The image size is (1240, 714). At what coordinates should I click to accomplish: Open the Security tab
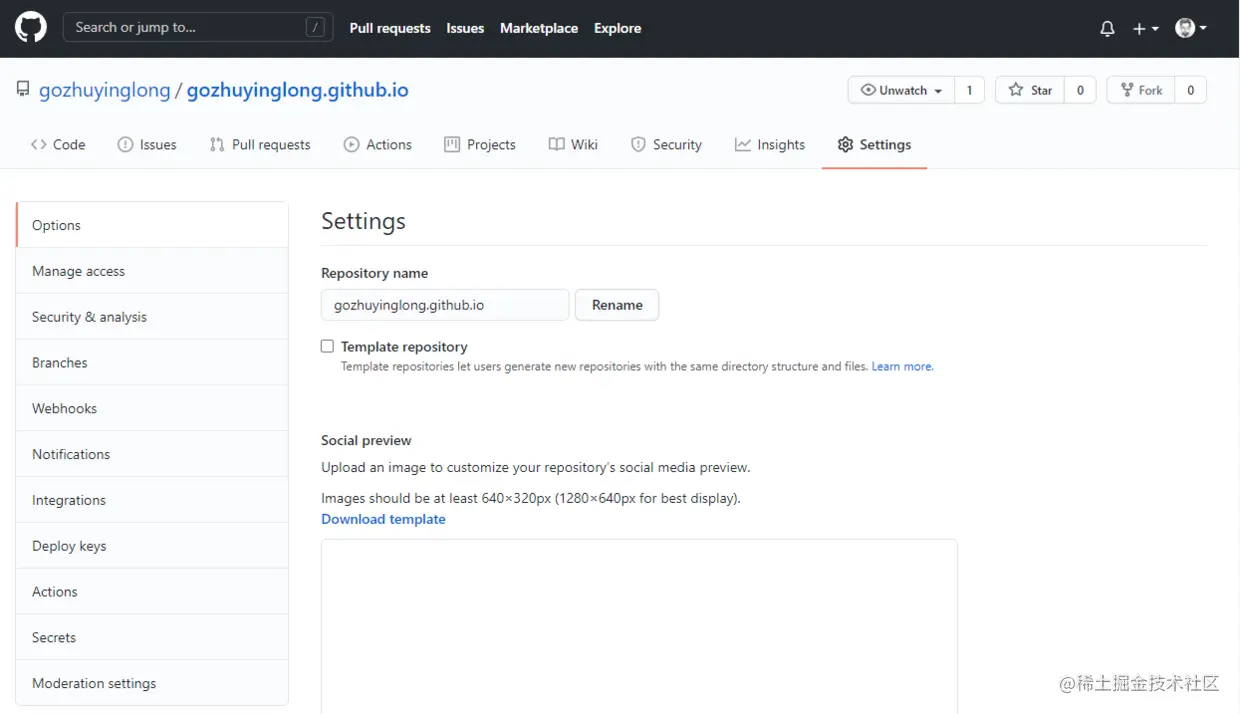tap(666, 144)
